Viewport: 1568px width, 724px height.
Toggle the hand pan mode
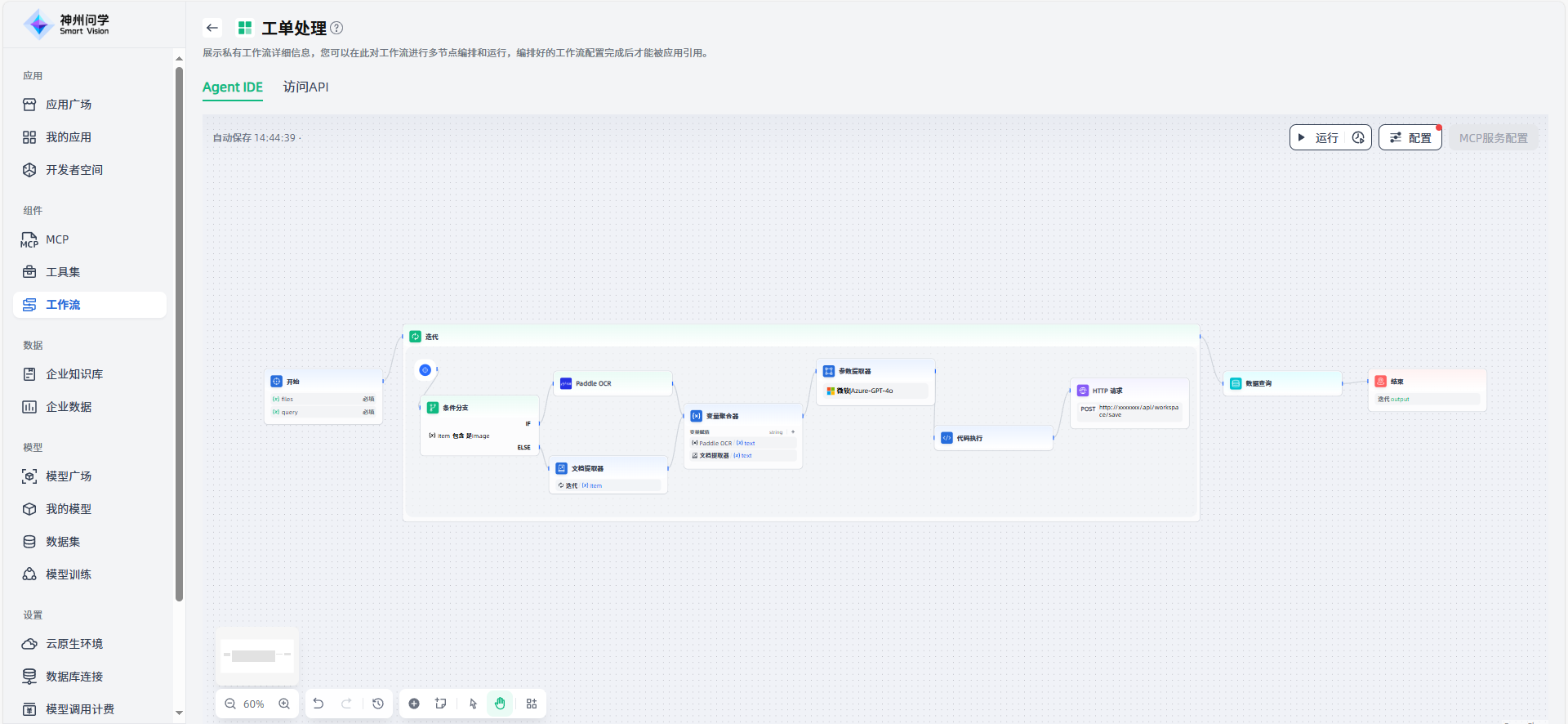500,704
